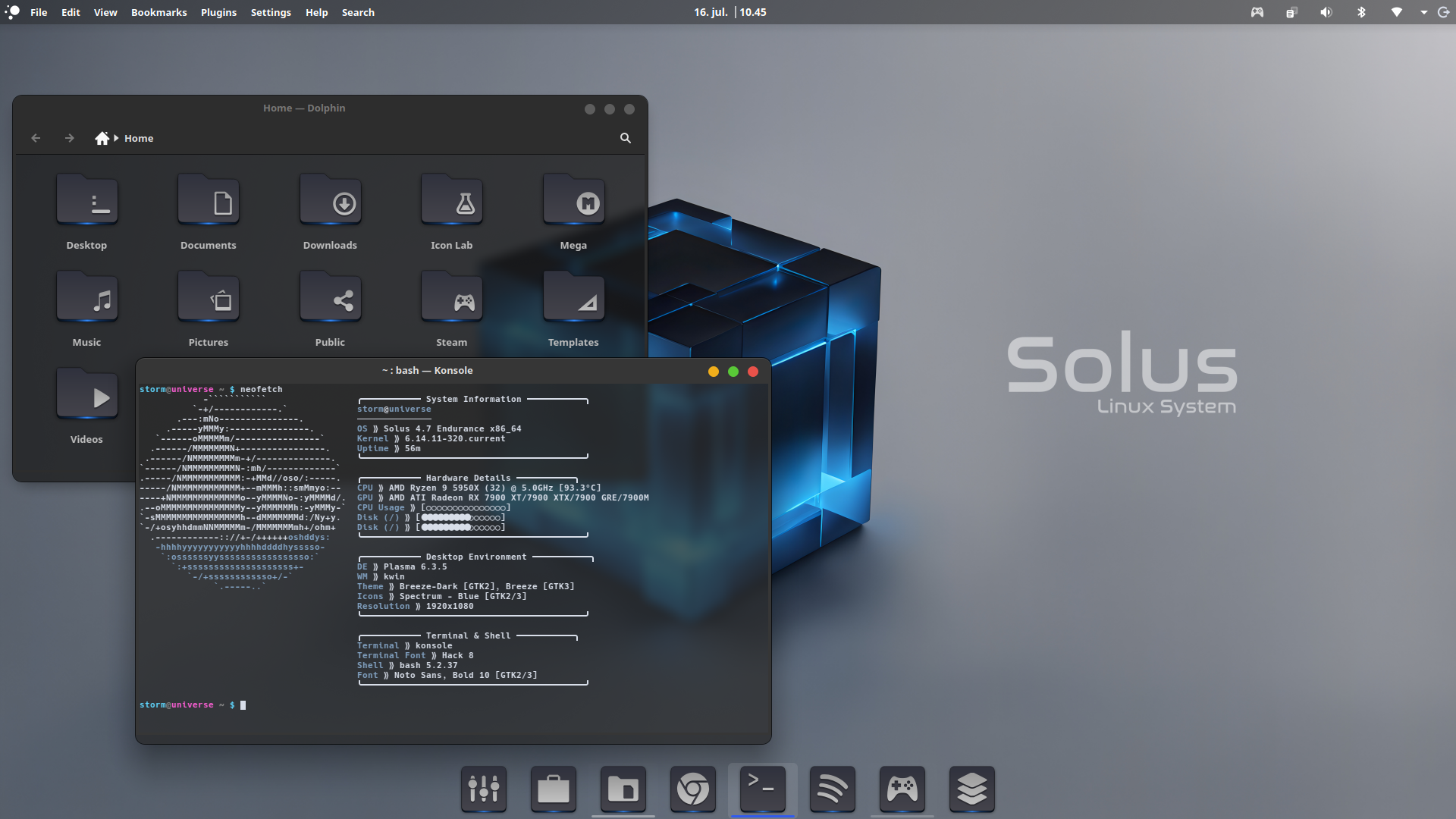Open the Edit menu
This screenshot has width=1456, height=819.
point(71,12)
